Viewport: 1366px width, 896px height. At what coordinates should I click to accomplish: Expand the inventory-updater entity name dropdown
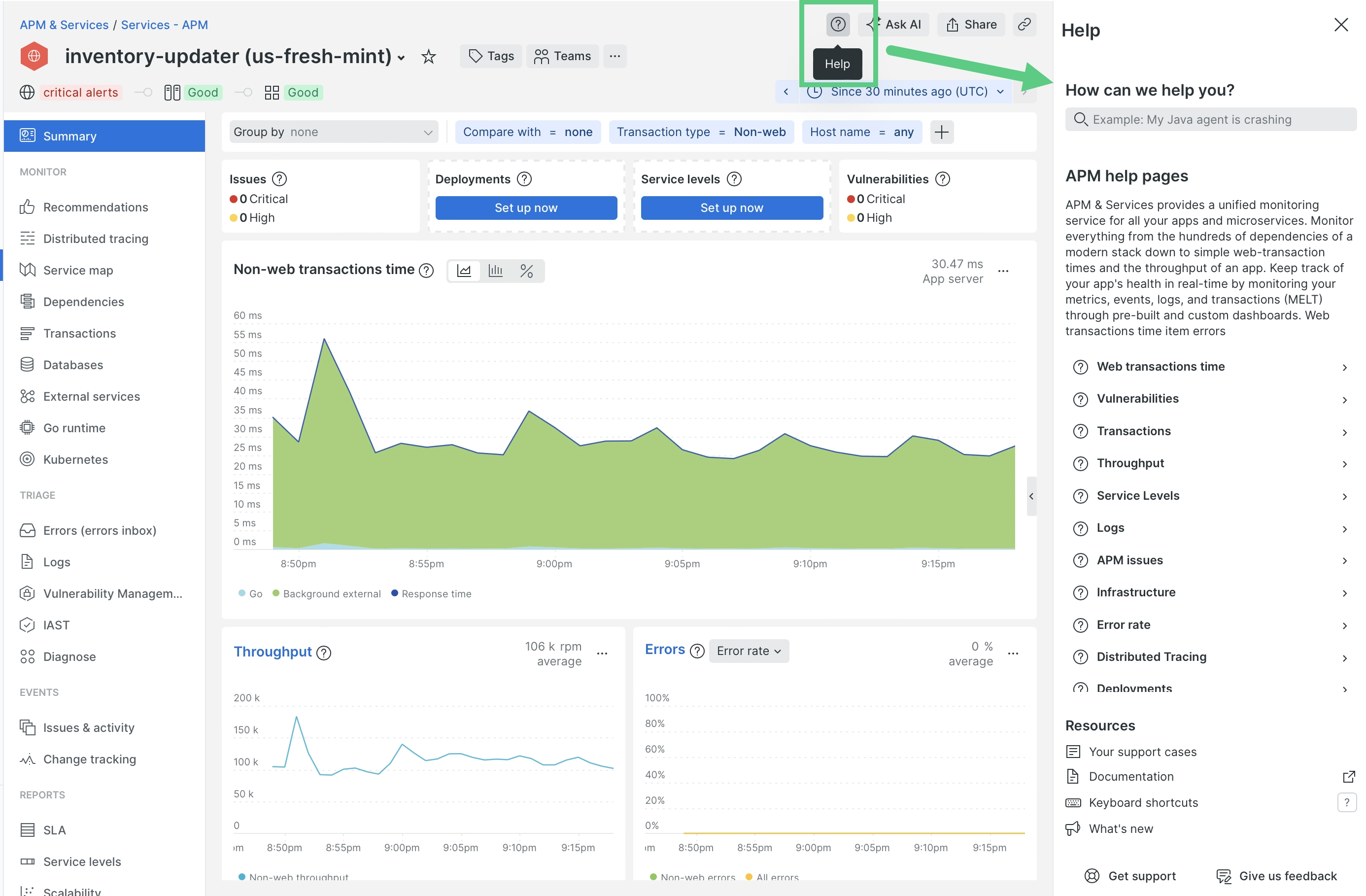pos(401,57)
